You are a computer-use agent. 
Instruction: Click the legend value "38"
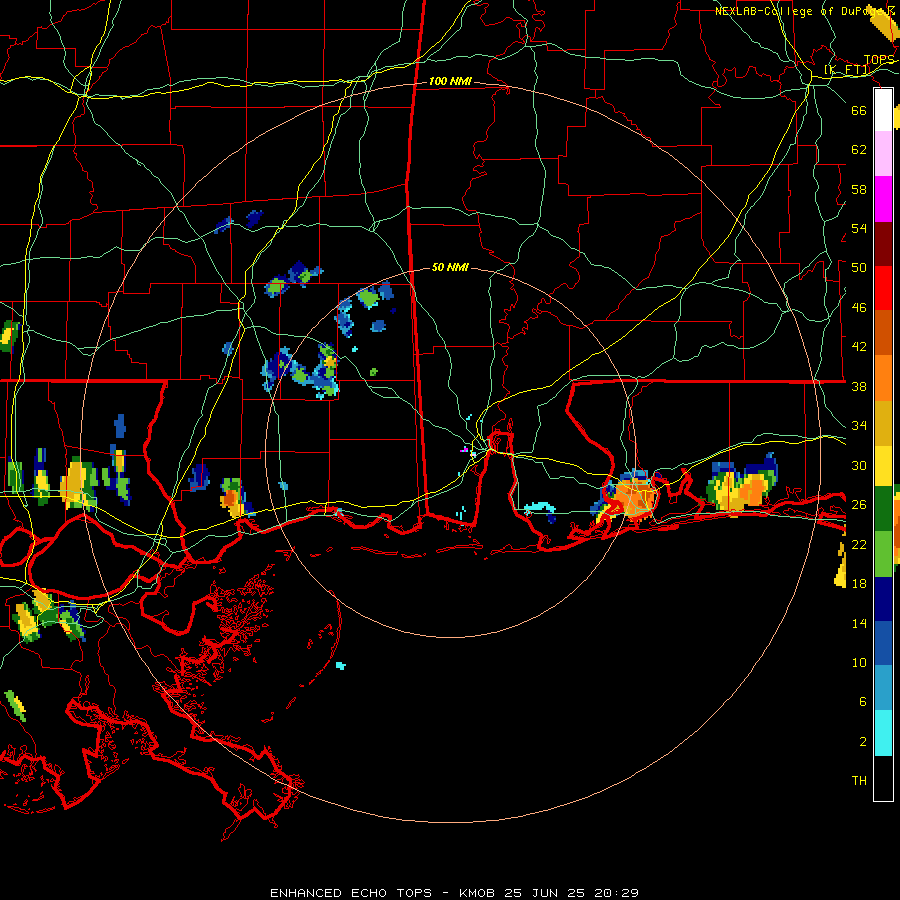[859, 386]
